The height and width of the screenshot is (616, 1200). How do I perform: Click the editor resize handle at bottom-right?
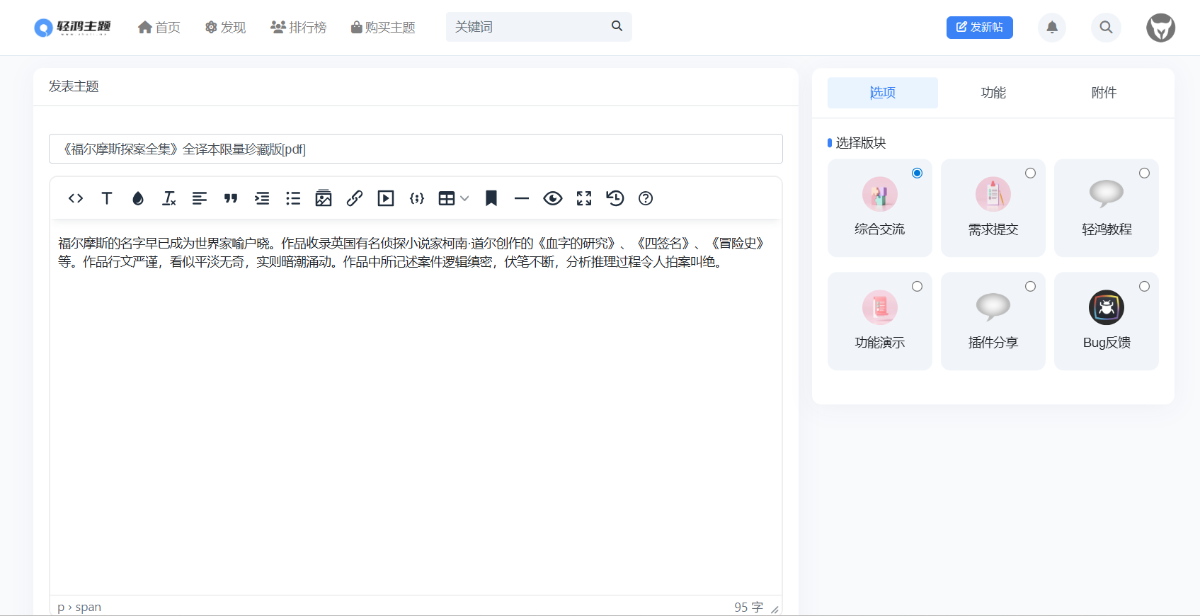(774, 608)
